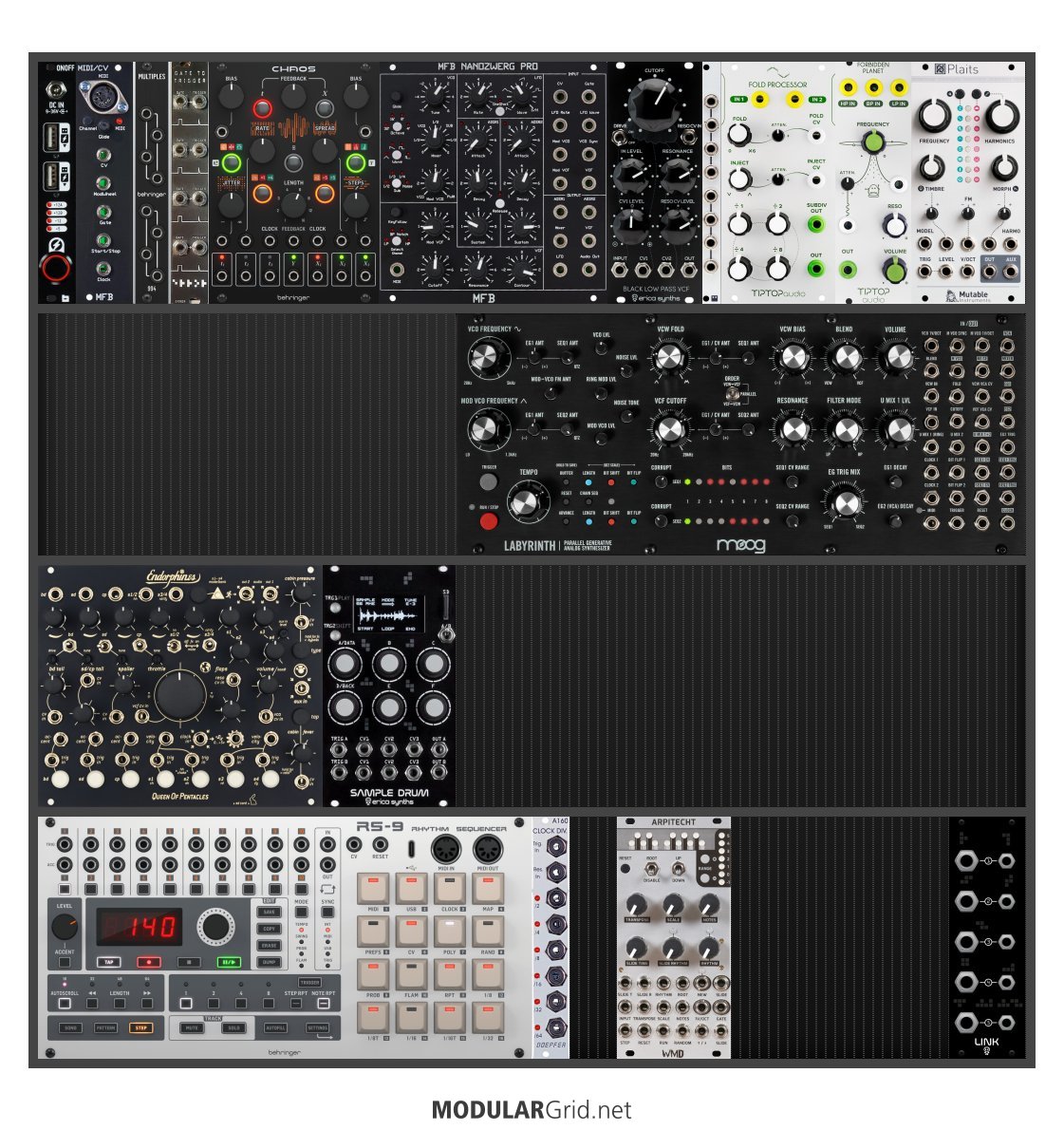Click the Nanozwerg Pro Audio Out jack

click(589, 270)
